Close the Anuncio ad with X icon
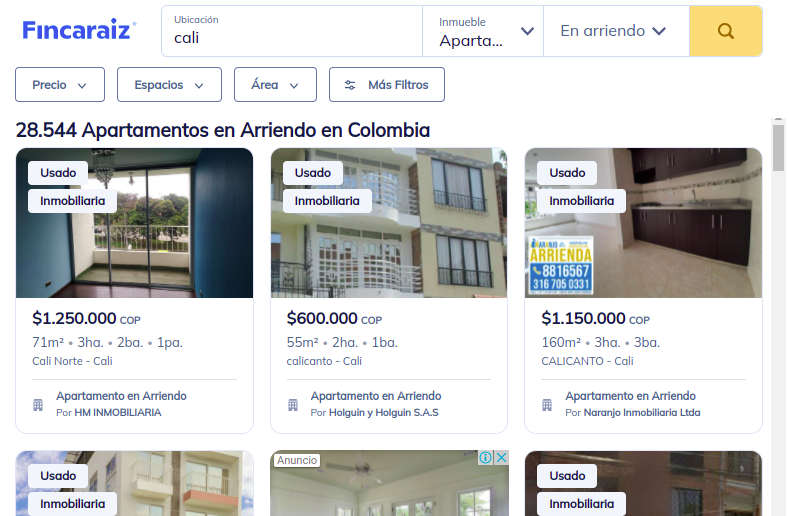The height and width of the screenshot is (516, 789). (501, 458)
